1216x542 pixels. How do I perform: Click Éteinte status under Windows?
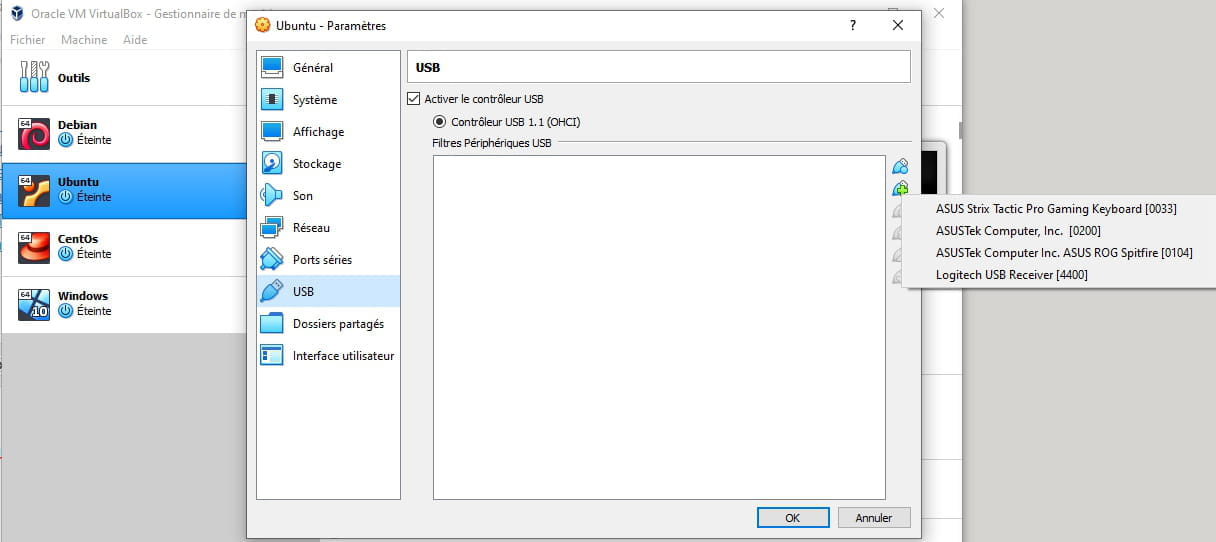click(94, 311)
